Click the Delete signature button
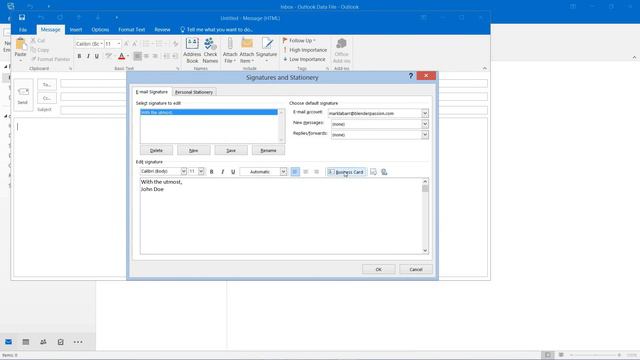 click(x=156, y=150)
